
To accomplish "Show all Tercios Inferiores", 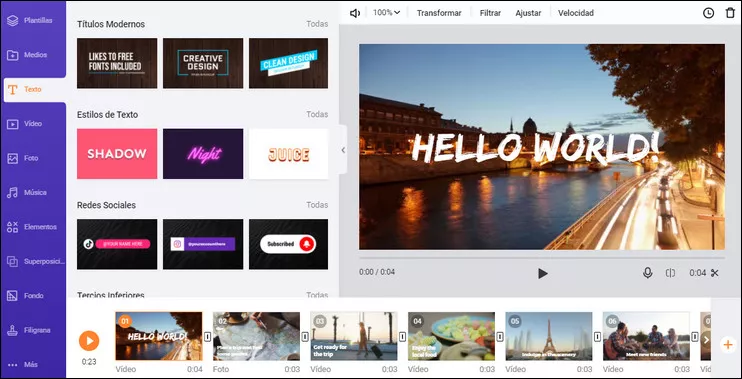I will [317, 295].
